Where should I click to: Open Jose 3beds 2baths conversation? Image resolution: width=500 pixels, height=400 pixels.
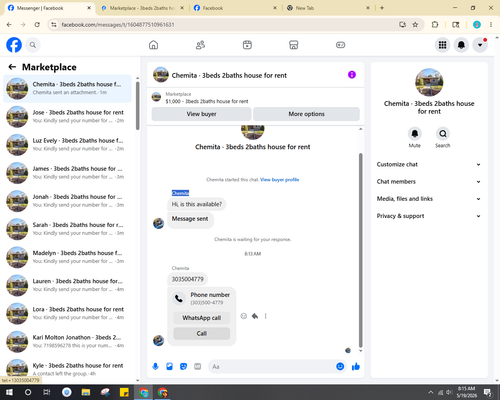[67, 117]
